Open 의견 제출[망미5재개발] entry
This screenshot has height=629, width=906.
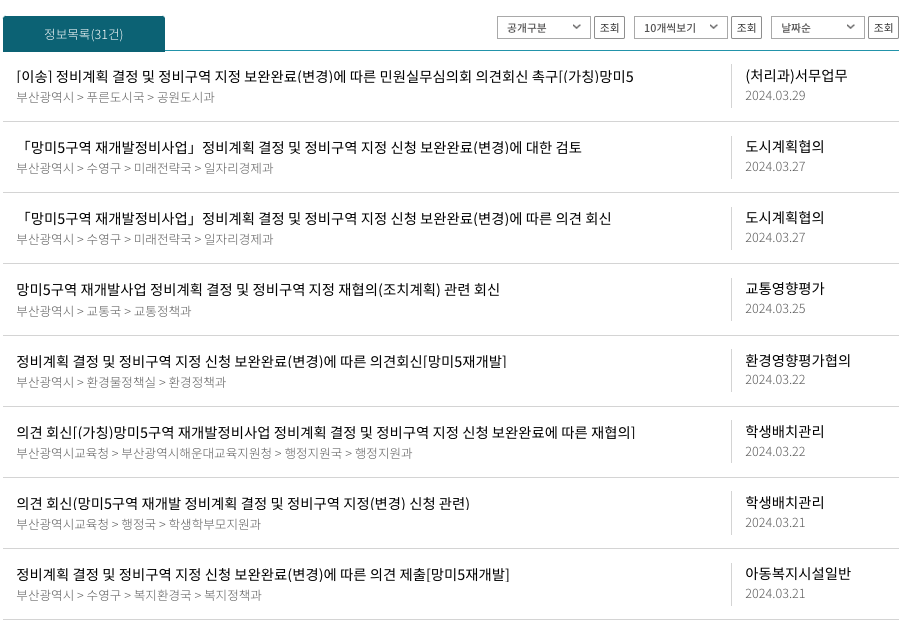tap(263, 575)
